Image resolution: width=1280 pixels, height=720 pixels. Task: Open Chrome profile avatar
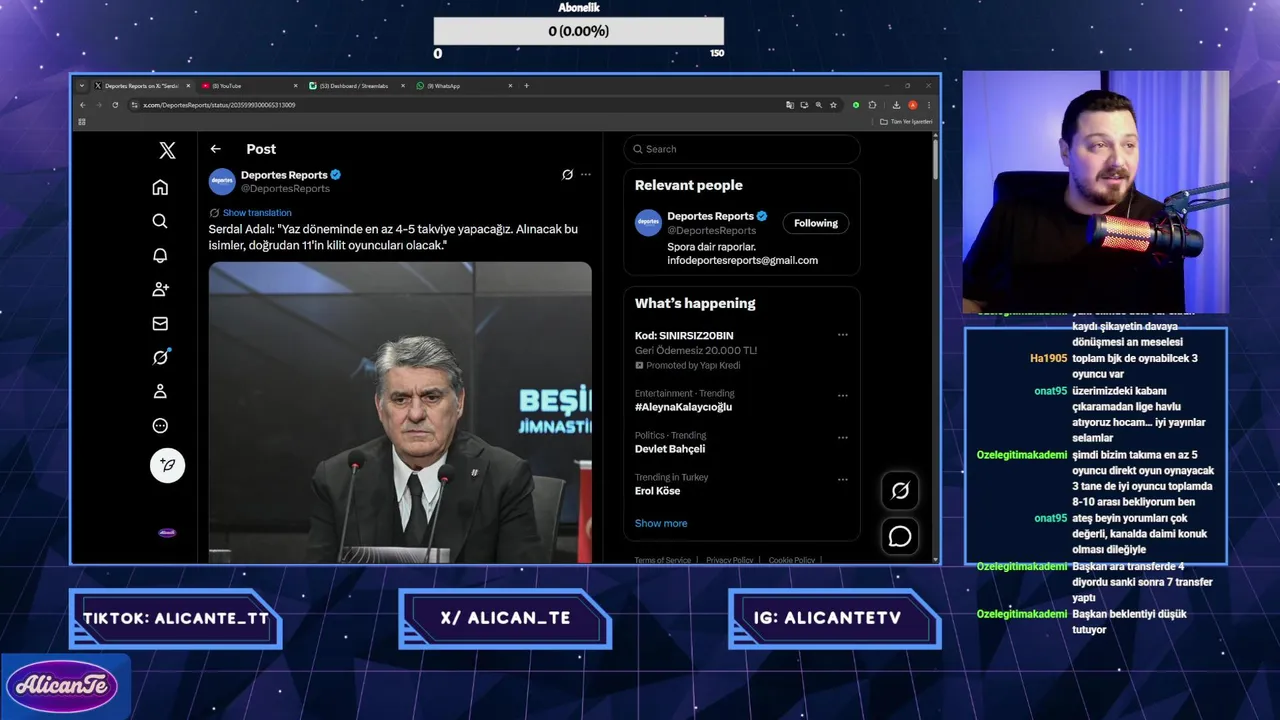coord(912,105)
